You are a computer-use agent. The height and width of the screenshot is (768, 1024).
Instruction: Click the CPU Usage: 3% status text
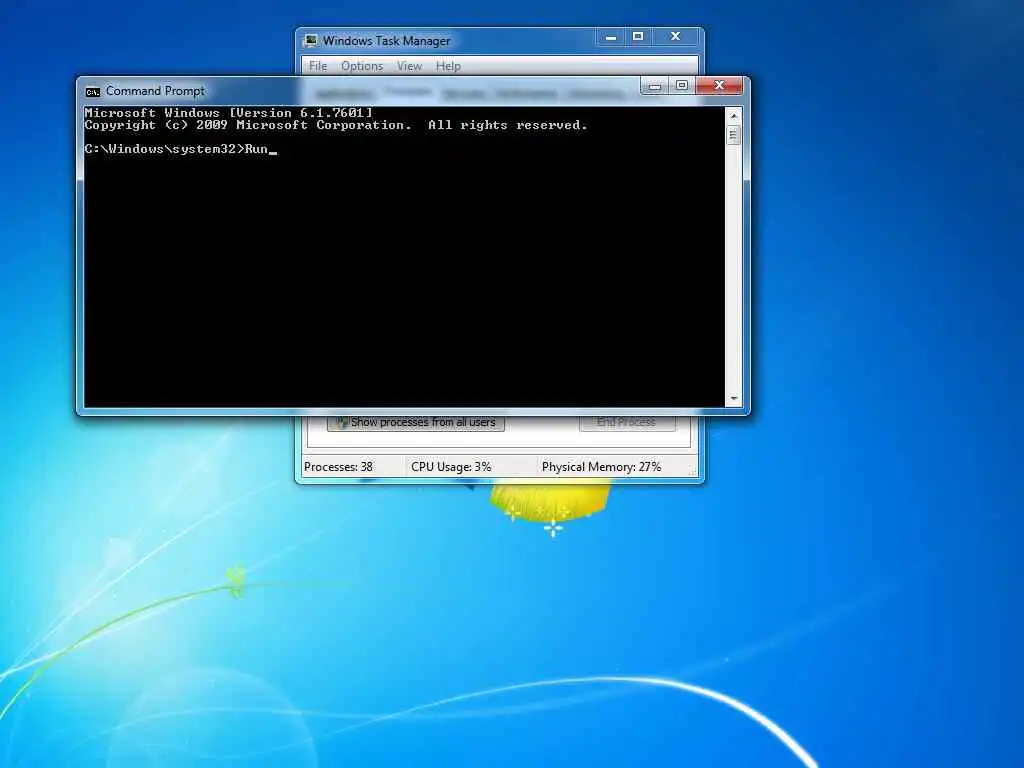451,467
